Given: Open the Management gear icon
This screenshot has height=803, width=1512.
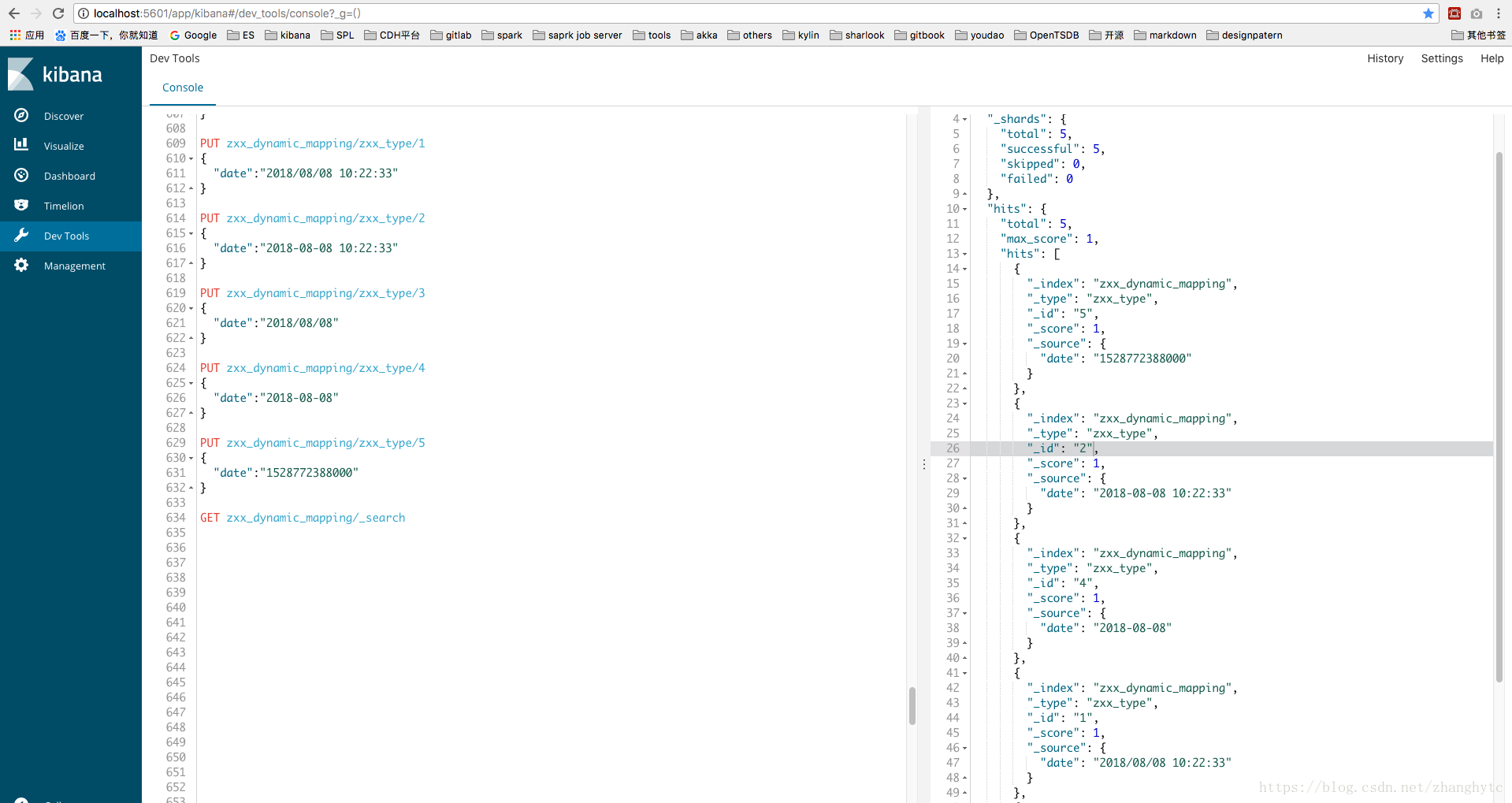Looking at the screenshot, I should coord(21,265).
